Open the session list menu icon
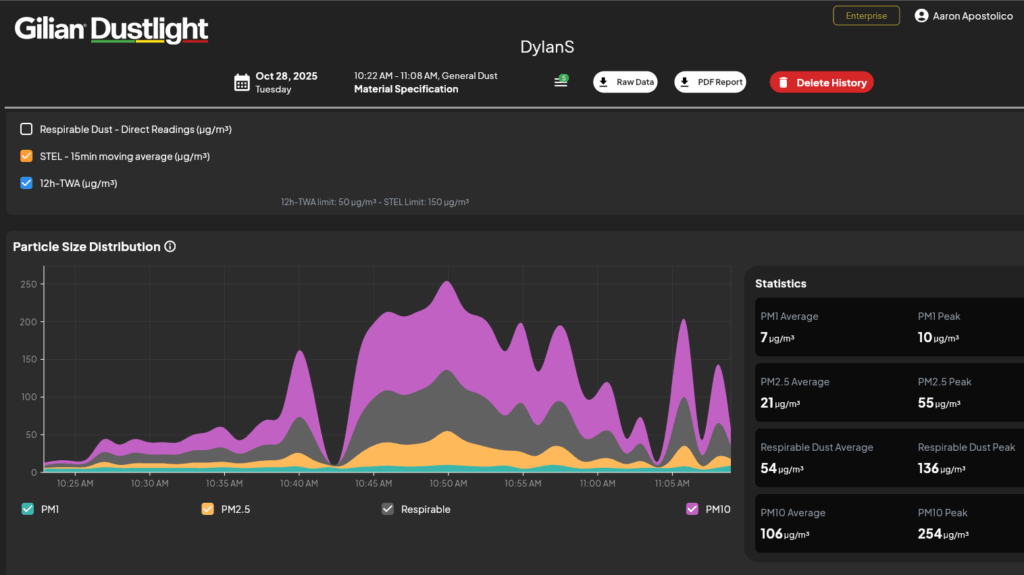1024x575 pixels. pyautogui.click(x=561, y=81)
